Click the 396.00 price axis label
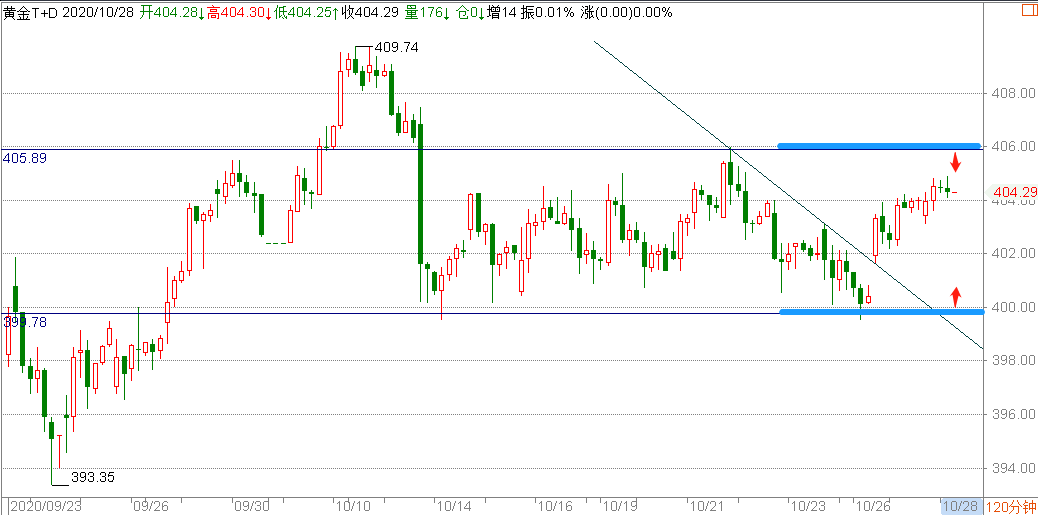The height and width of the screenshot is (515, 1038). (x=1012, y=415)
